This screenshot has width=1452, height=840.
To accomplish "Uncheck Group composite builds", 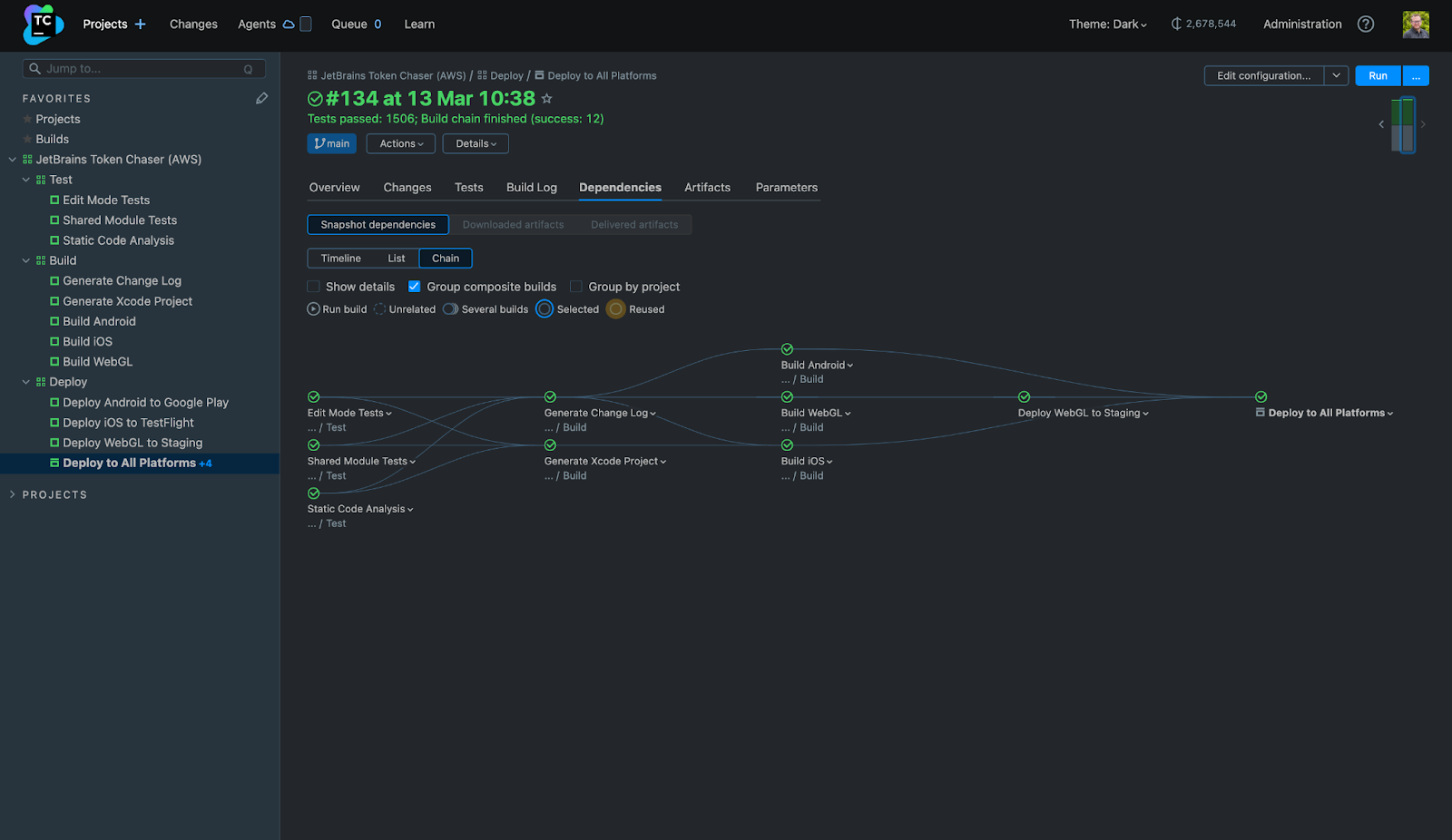I will [415, 286].
